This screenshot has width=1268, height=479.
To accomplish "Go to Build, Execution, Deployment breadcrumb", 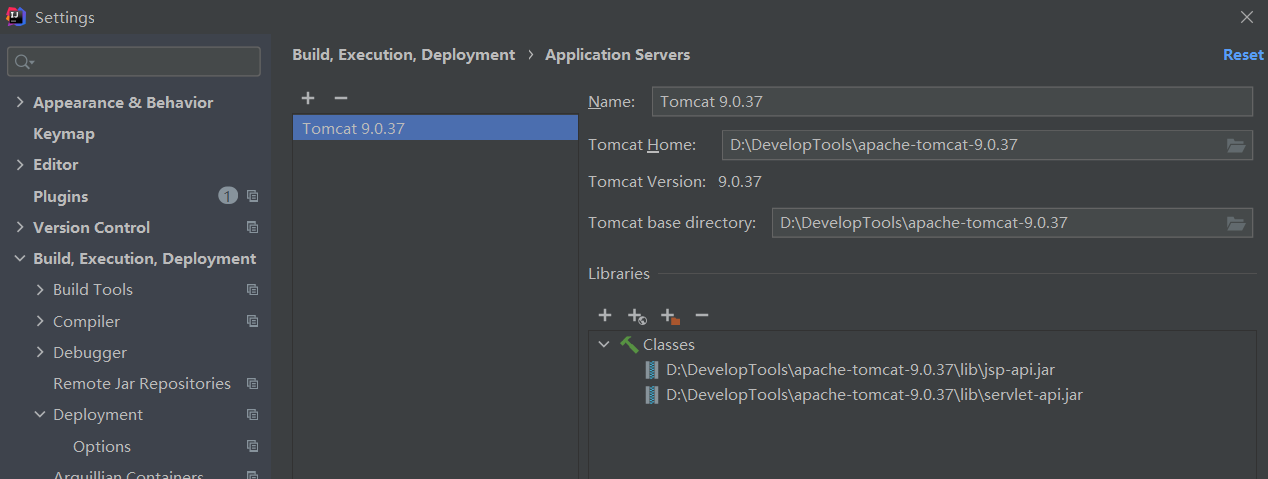I will pyautogui.click(x=403, y=55).
